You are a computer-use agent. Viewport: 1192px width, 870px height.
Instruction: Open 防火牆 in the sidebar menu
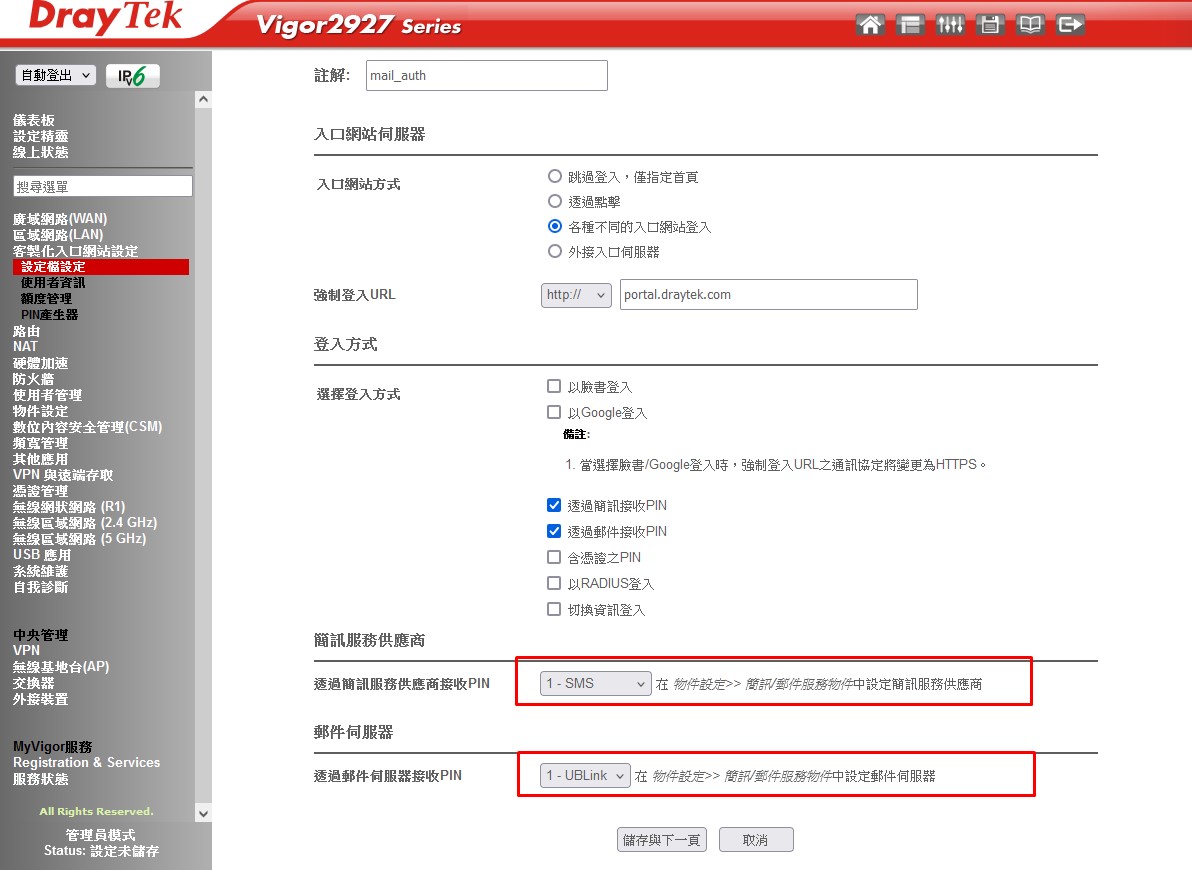click(x=33, y=379)
